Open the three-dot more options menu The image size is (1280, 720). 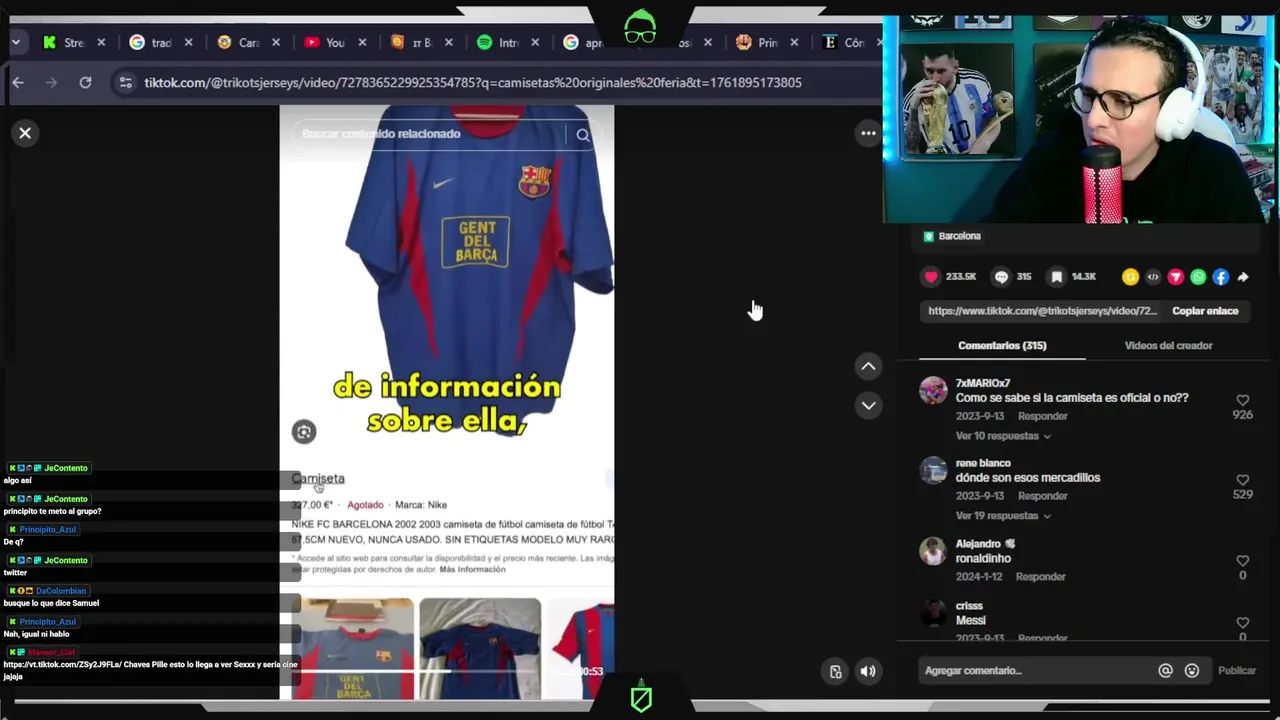pos(868,133)
